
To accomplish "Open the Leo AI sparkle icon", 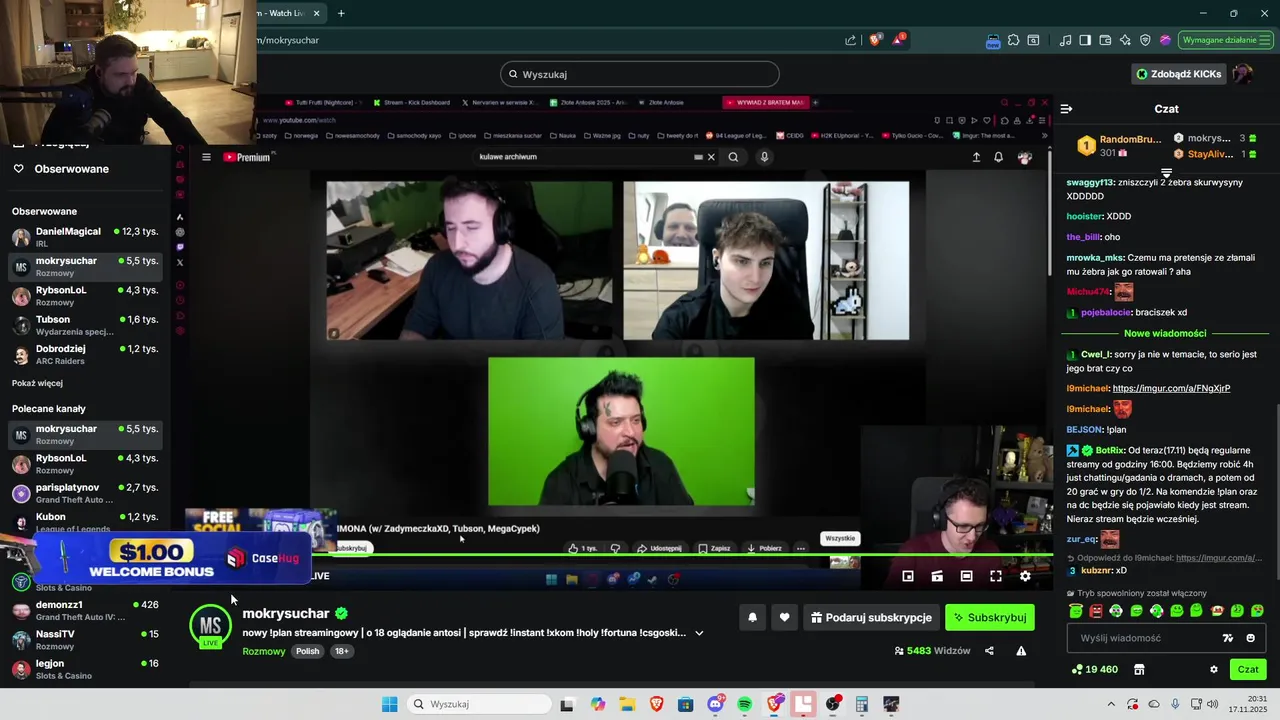I will [x=1125, y=40].
